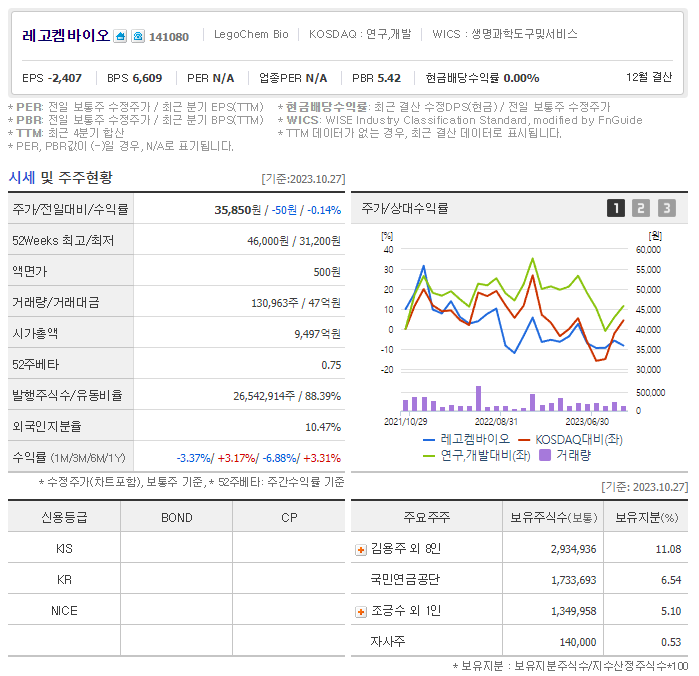Click the PBR value 5.42
Image resolution: width=699 pixels, height=676 pixels.
tap(389, 78)
